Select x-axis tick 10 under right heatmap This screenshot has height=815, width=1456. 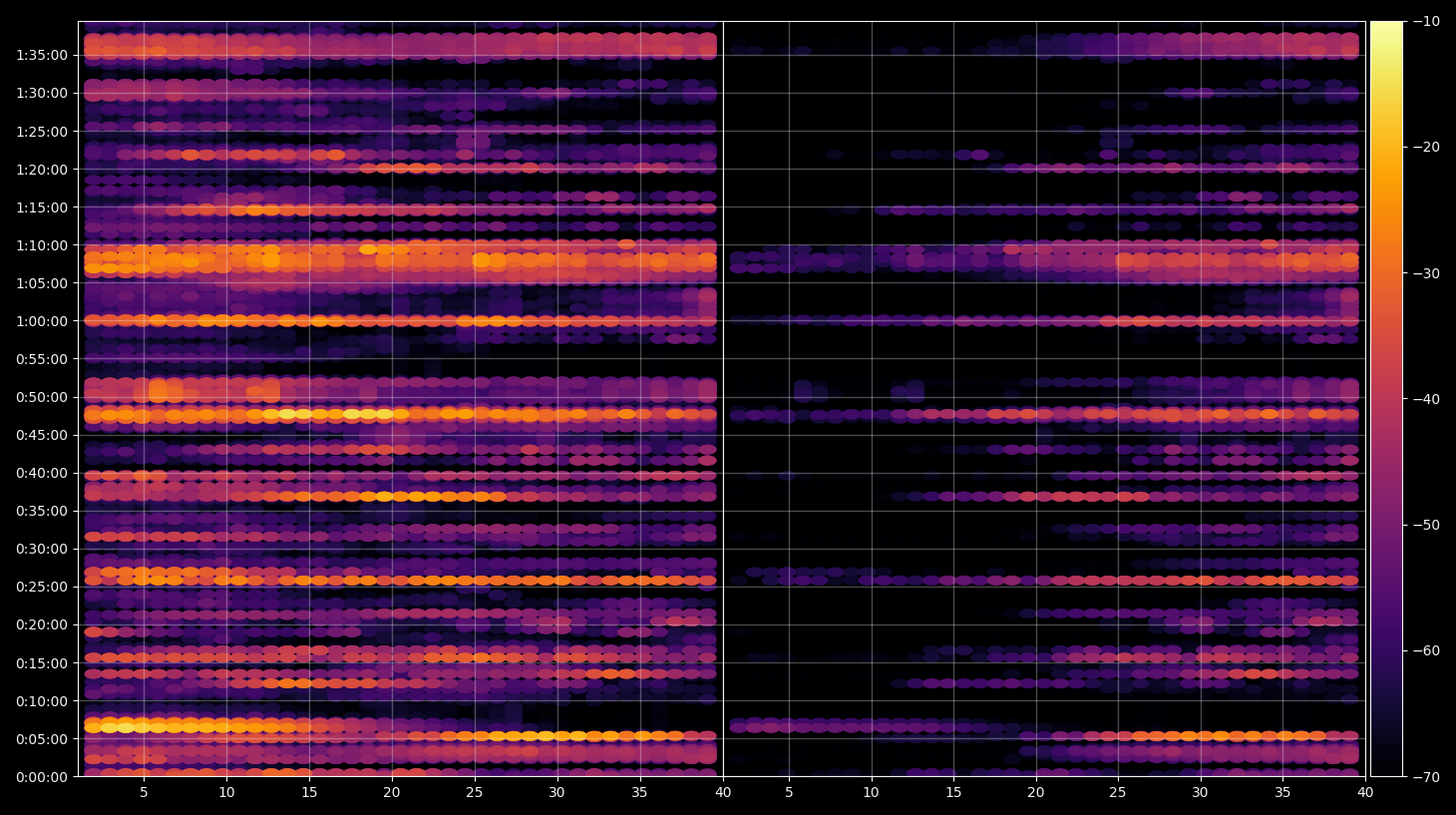871,793
